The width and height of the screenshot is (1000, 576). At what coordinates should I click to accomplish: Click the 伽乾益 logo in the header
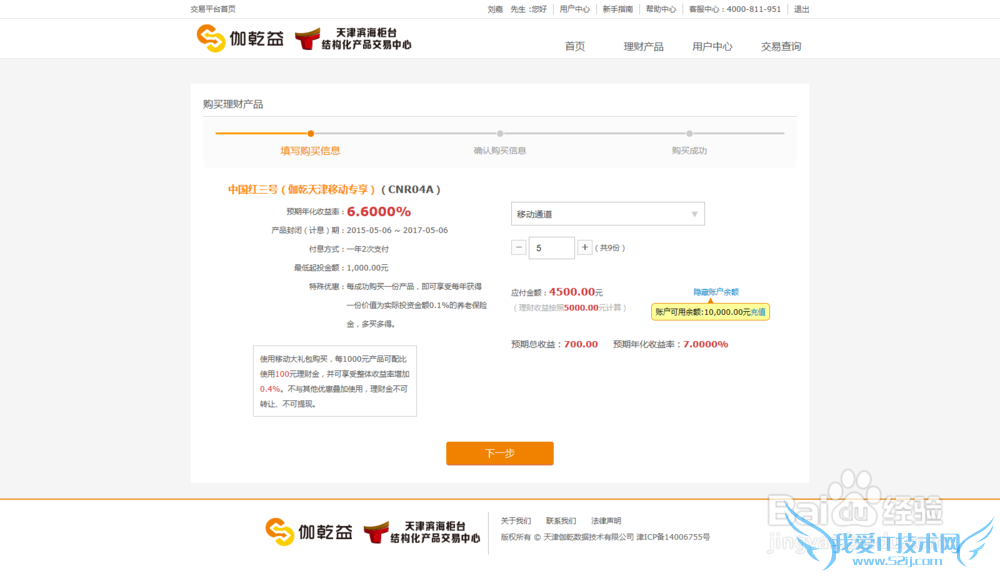[240, 39]
